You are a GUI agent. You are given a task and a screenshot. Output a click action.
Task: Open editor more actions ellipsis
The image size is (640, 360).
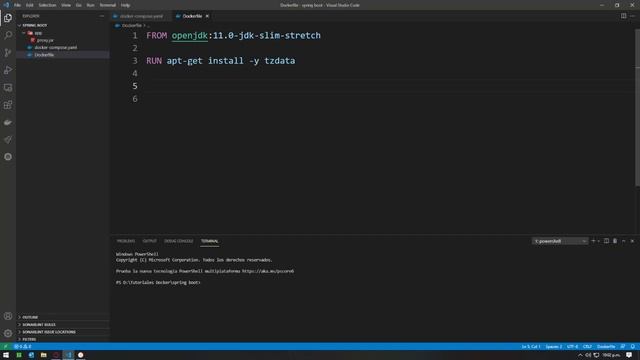(x=632, y=16)
